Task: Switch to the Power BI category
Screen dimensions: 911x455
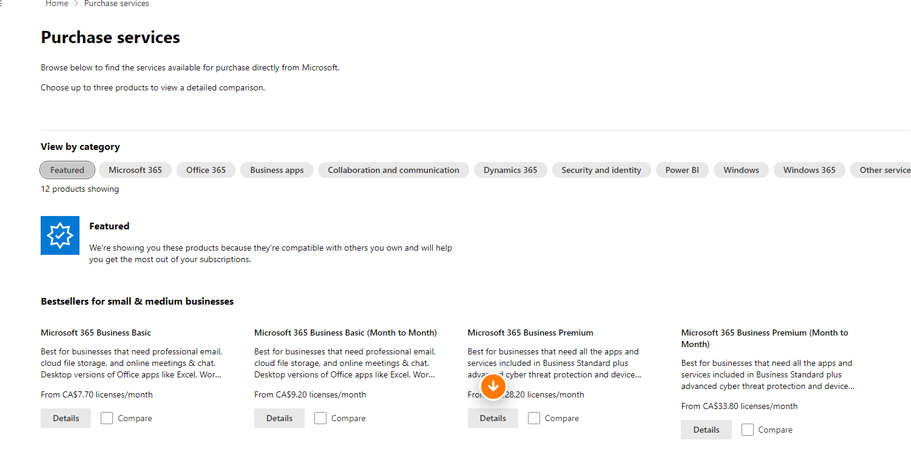Action: (x=682, y=170)
